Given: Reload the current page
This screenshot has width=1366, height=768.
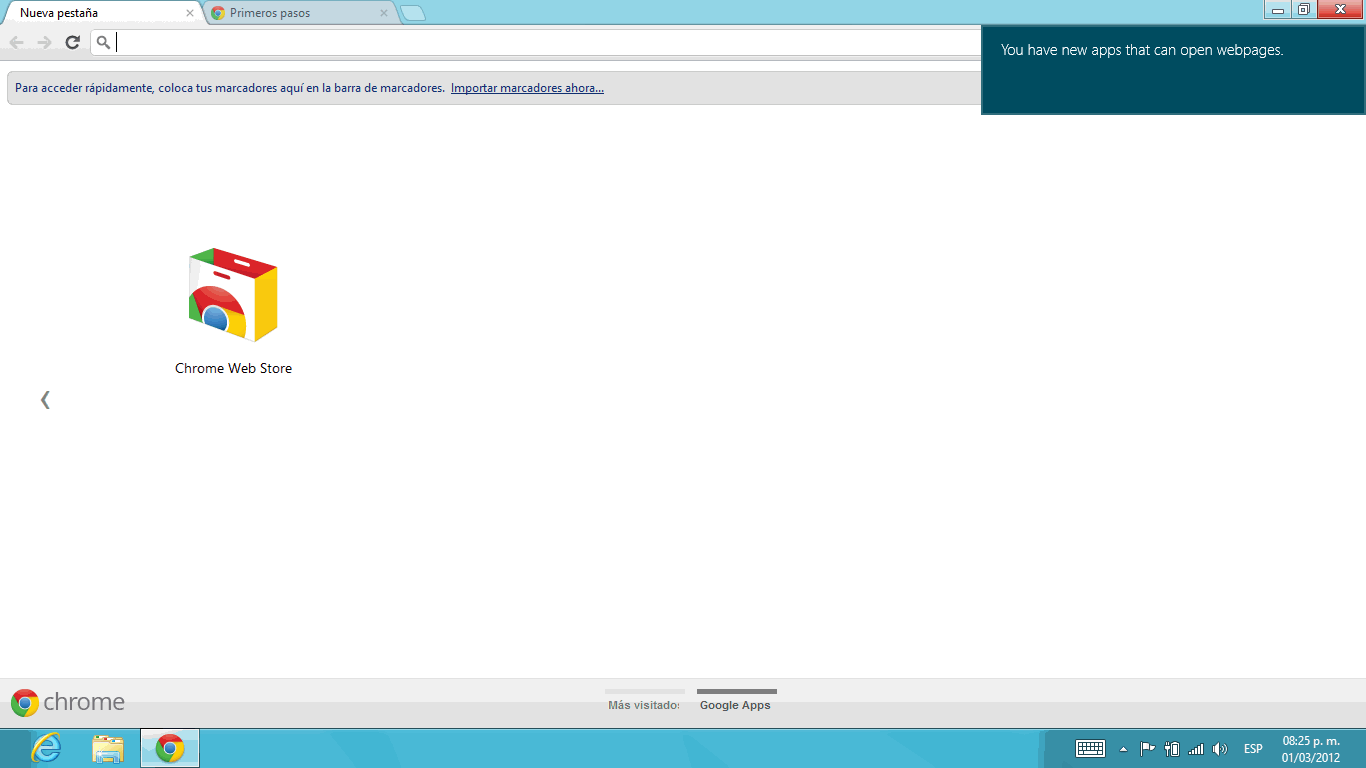Looking at the screenshot, I should [72, 42].
